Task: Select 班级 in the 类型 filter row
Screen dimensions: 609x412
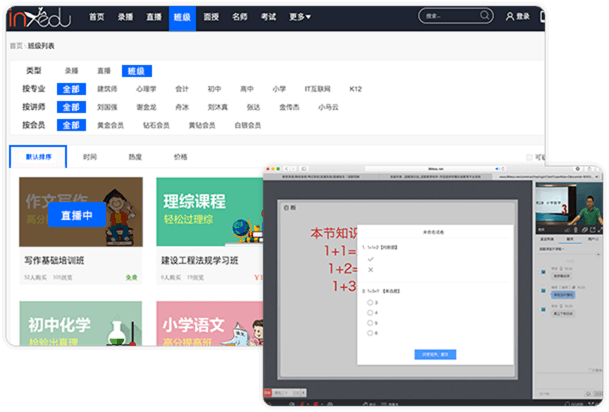Action: 136,71
